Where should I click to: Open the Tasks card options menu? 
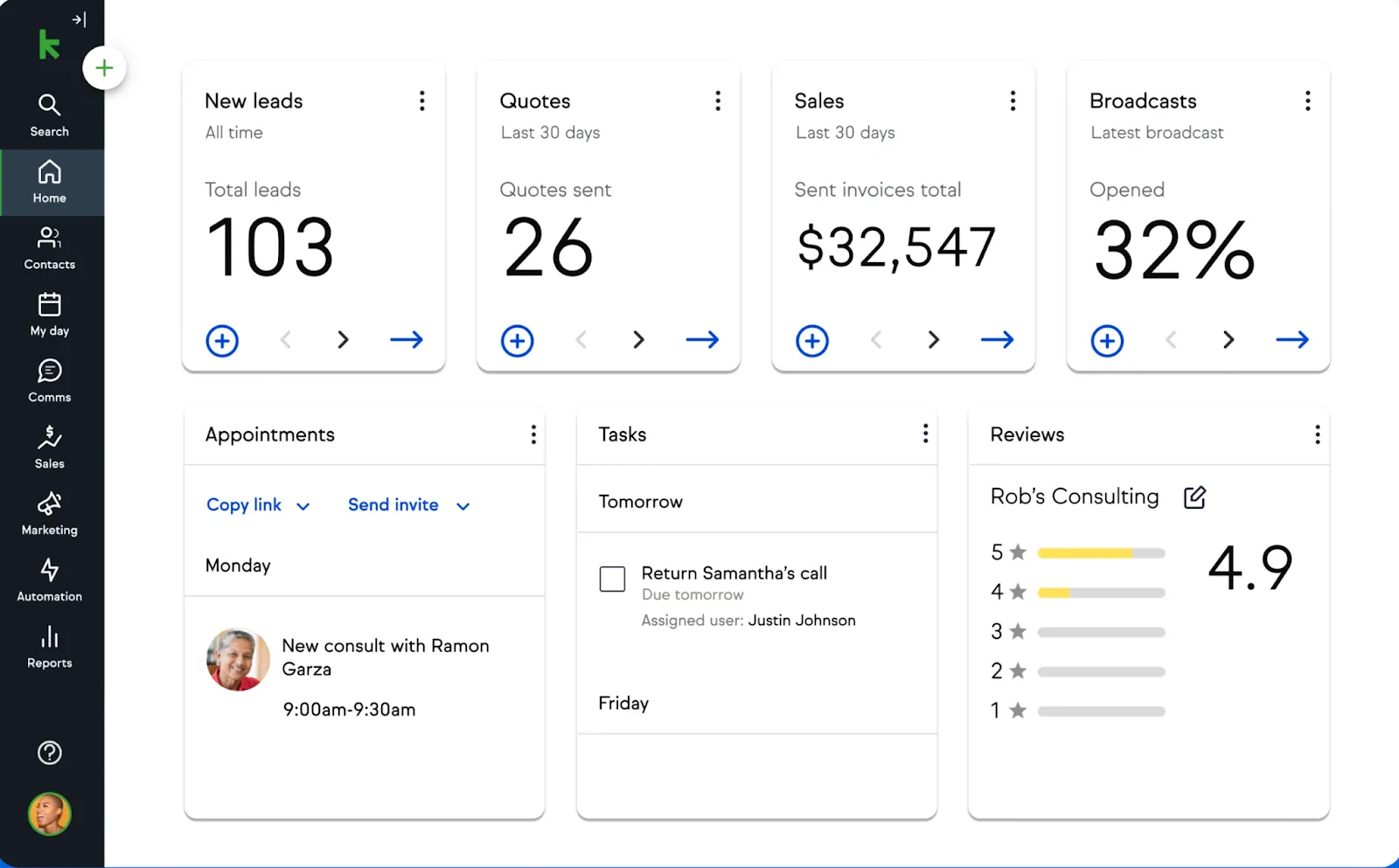(x=924, y=434)
